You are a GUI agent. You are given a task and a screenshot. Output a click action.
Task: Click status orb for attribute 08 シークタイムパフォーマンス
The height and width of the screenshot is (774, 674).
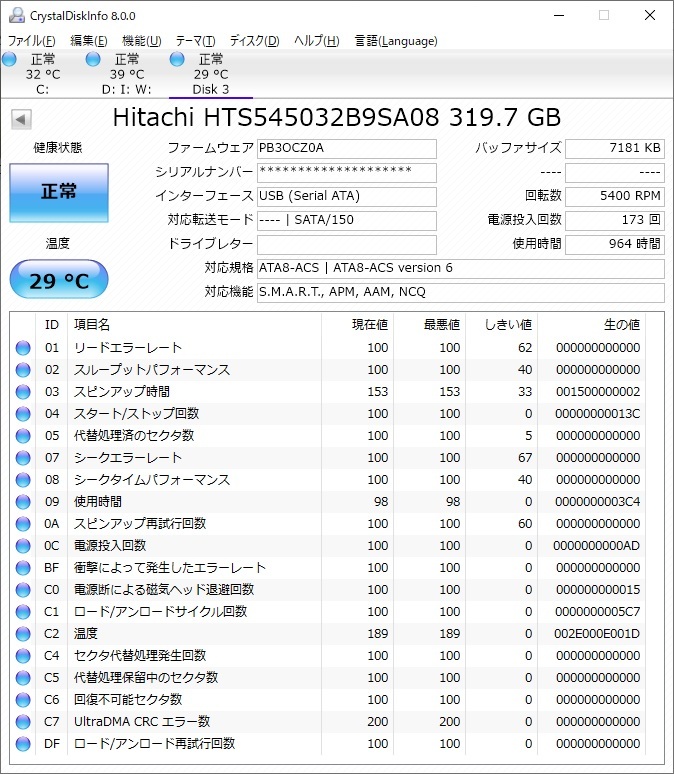click(x=23, y=480)
